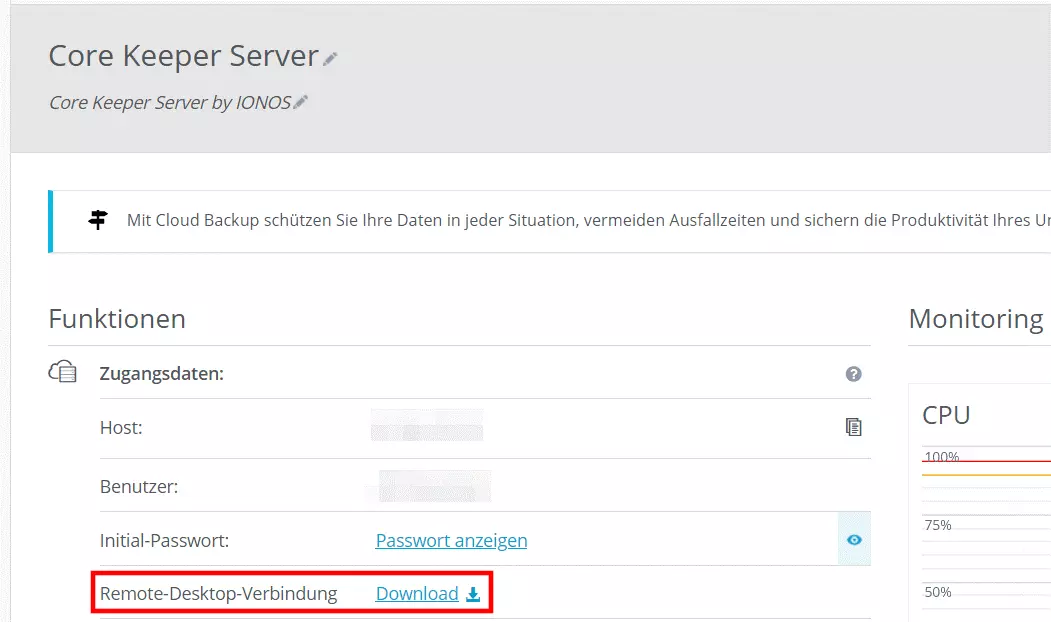Click the 75% label on the CPU chart
The height and width of the screenshot is (622, 1051).
pos(938,525)
